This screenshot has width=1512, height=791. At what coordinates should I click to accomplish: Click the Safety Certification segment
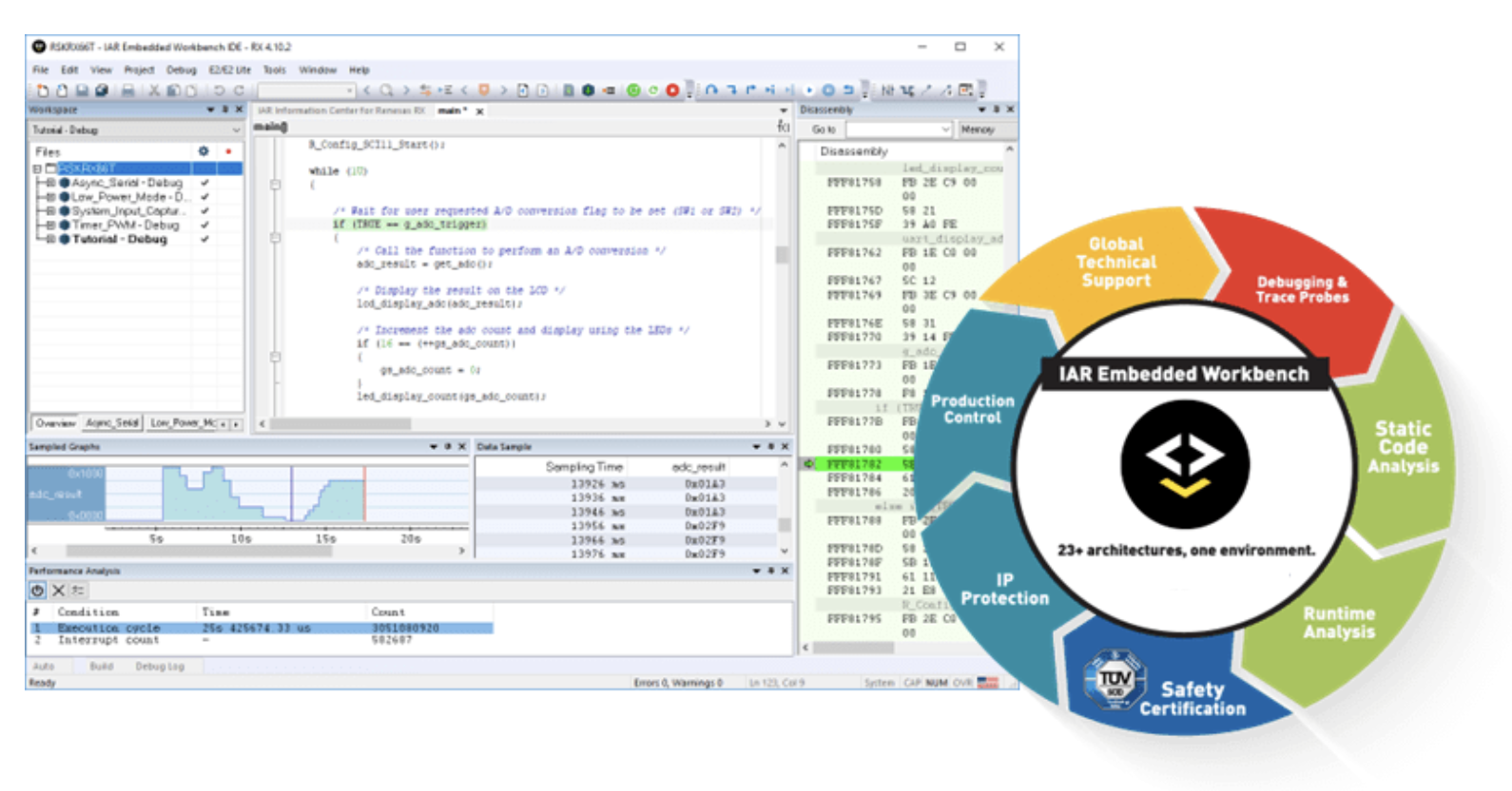pos(1192,699)
